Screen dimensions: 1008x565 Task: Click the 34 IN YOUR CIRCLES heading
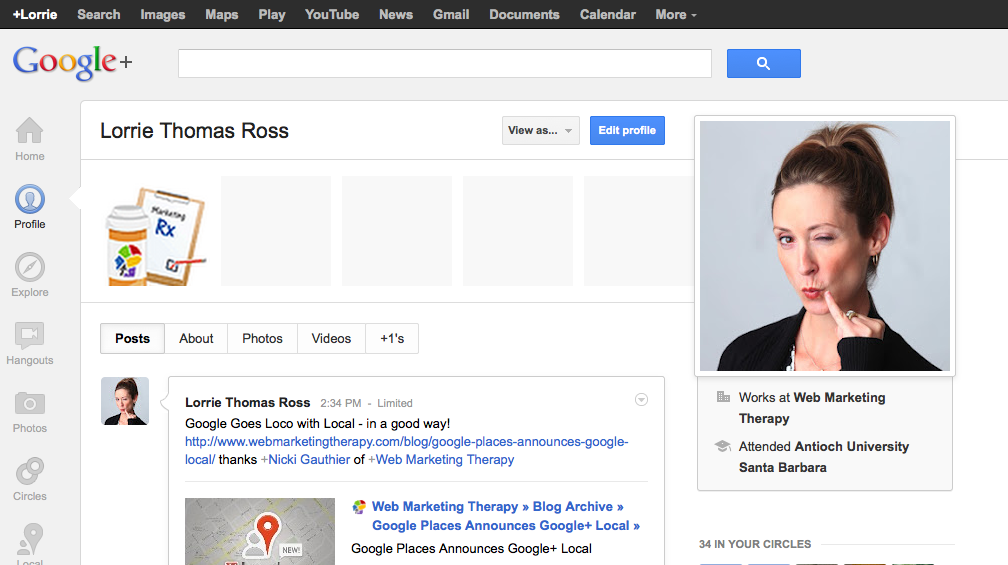(x=755, y=544)
